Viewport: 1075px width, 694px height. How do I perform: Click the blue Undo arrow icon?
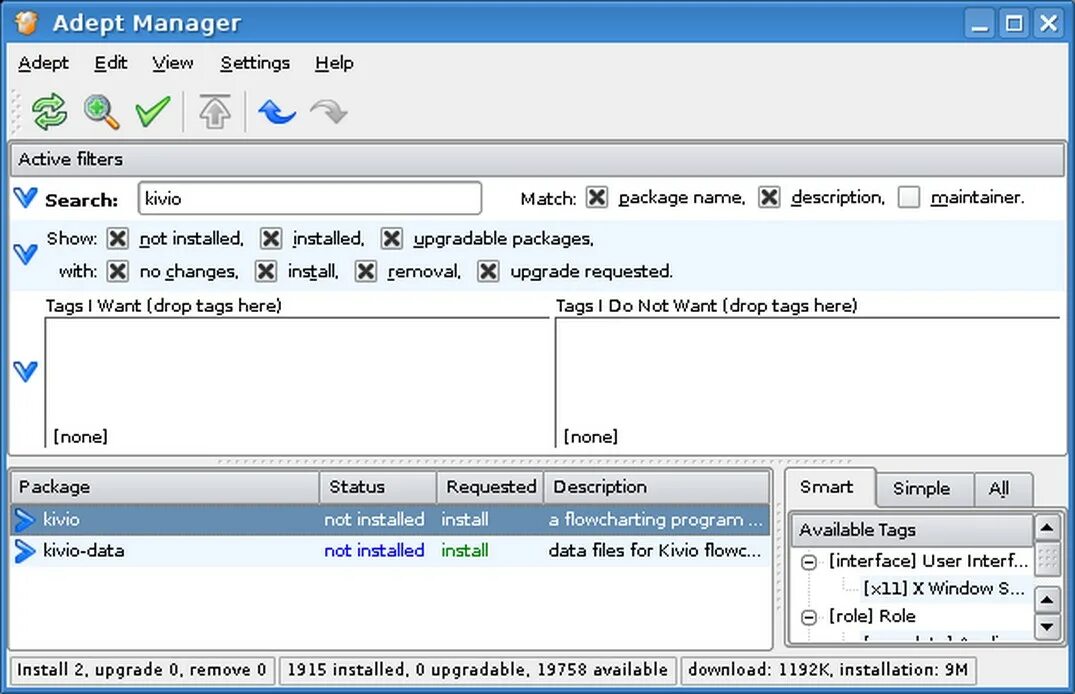tap(277, 112)
